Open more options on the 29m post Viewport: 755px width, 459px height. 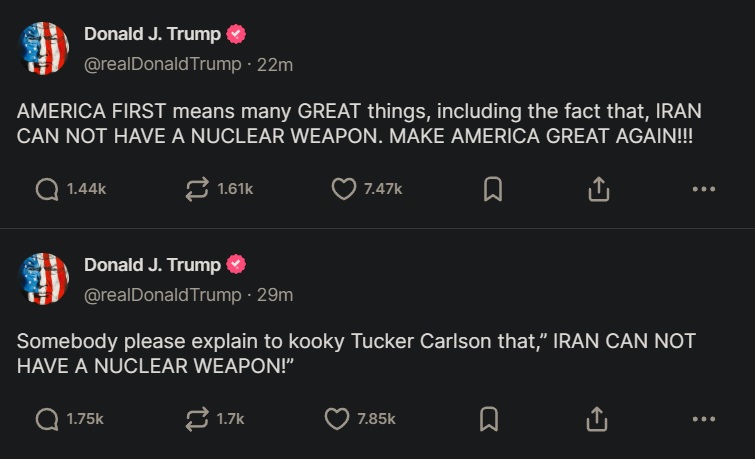point(704,419)
